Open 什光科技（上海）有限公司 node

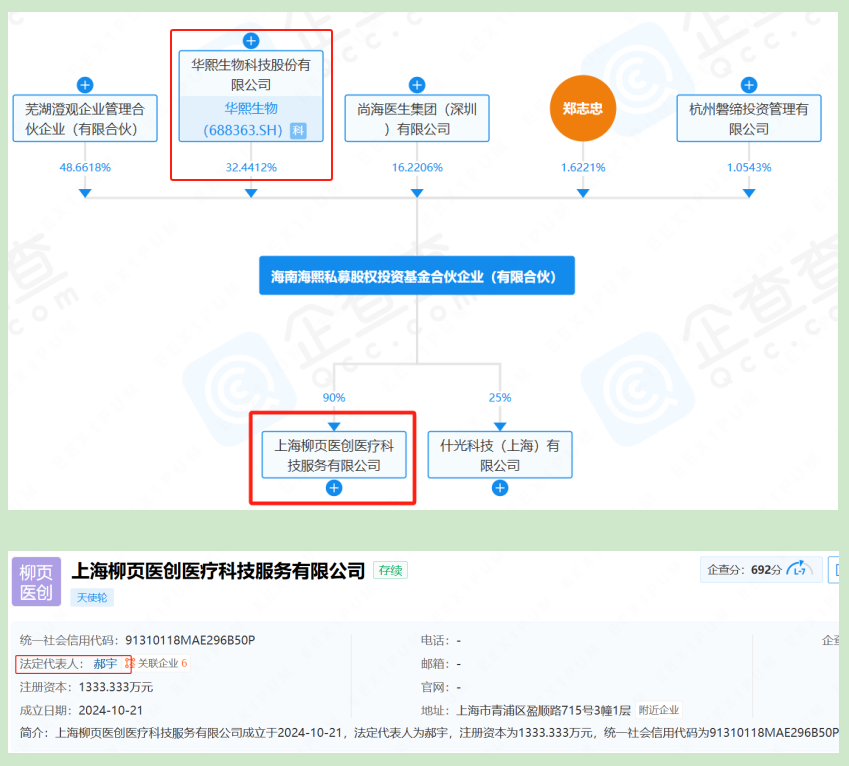[x=500, y=455]
